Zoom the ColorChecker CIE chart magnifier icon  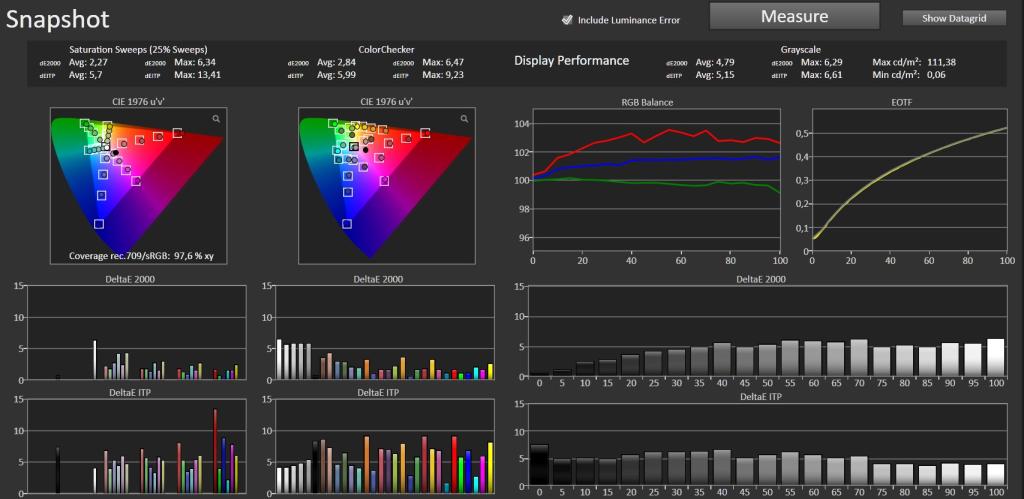(x=464, y=119)
